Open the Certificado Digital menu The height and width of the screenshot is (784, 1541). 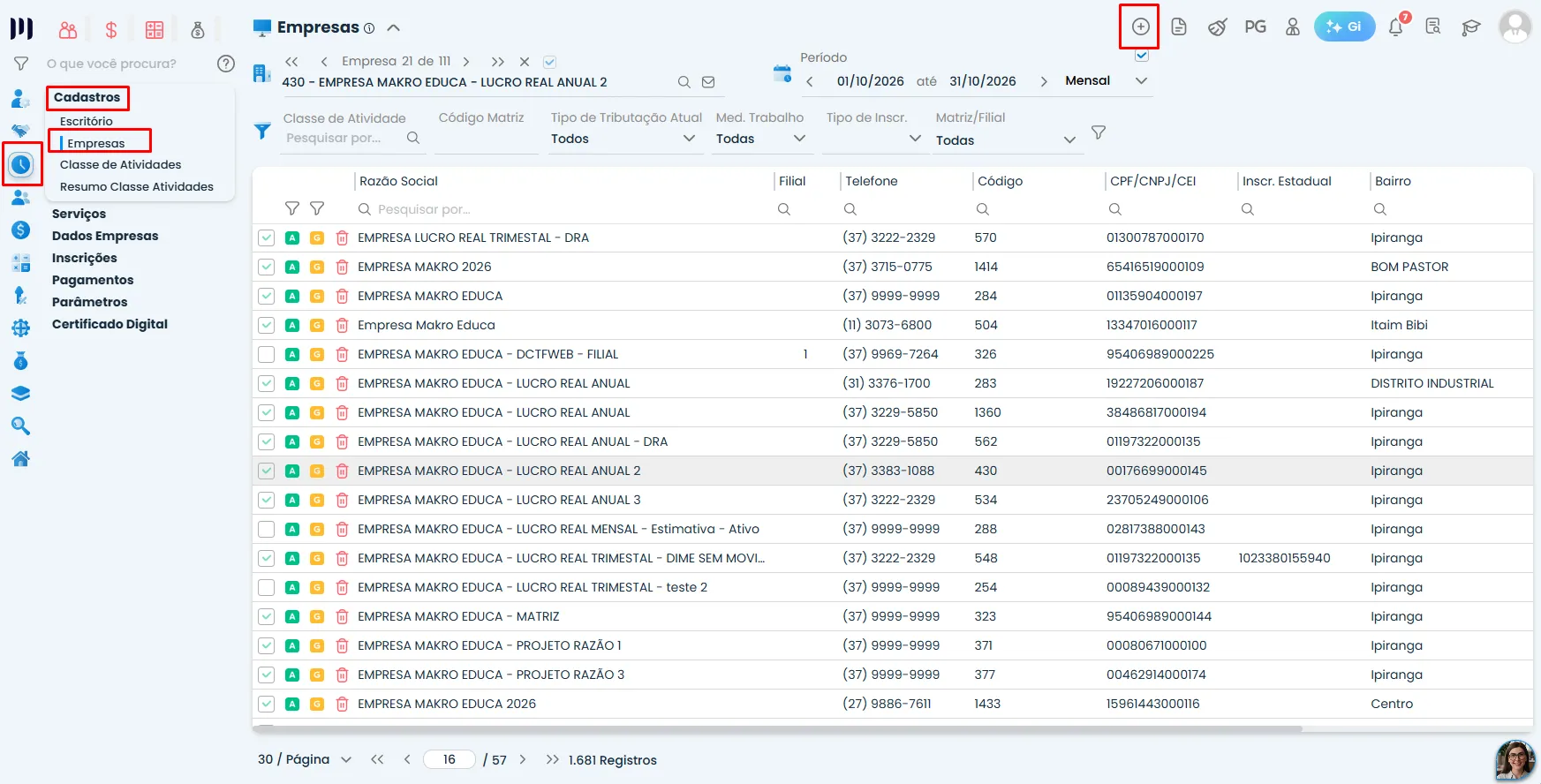click(x=110, y=324)
